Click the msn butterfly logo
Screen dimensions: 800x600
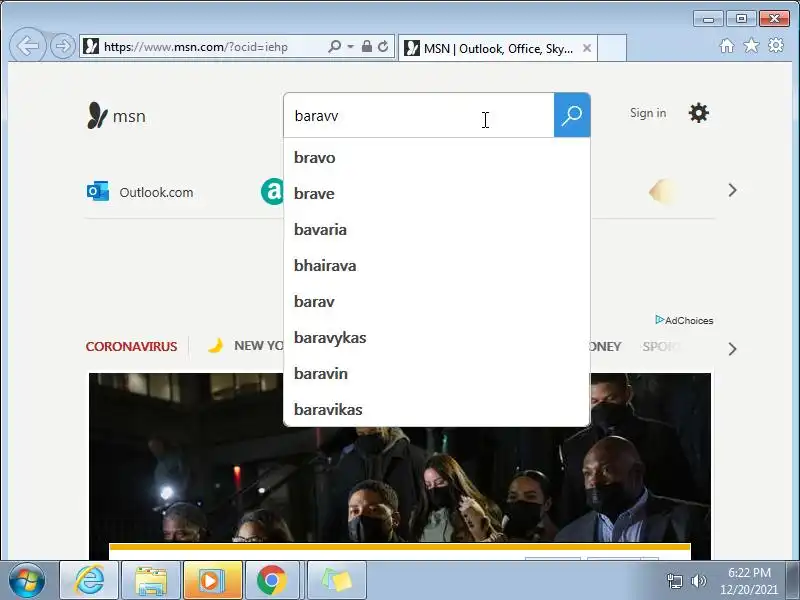[116, 116]
